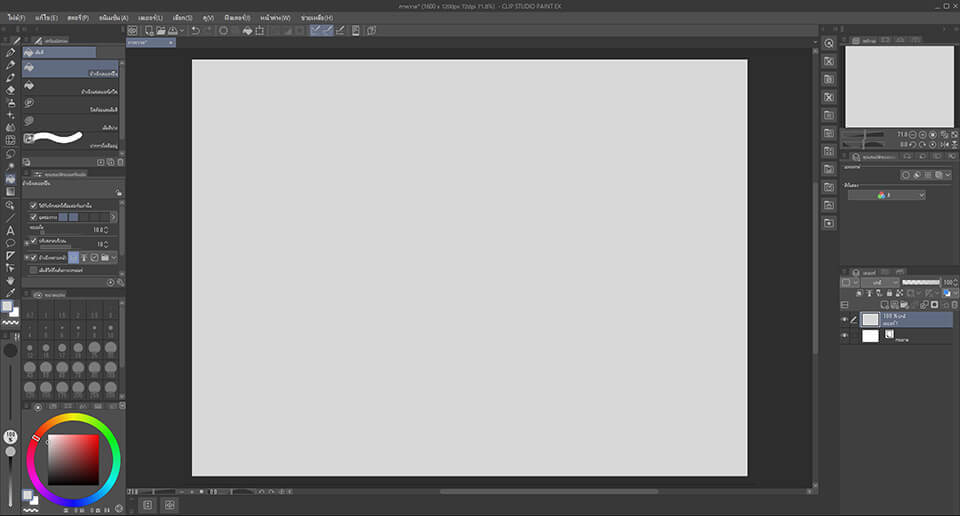
Task: Select the Pencil tool in the left toolbar
Action: (11, 65)
